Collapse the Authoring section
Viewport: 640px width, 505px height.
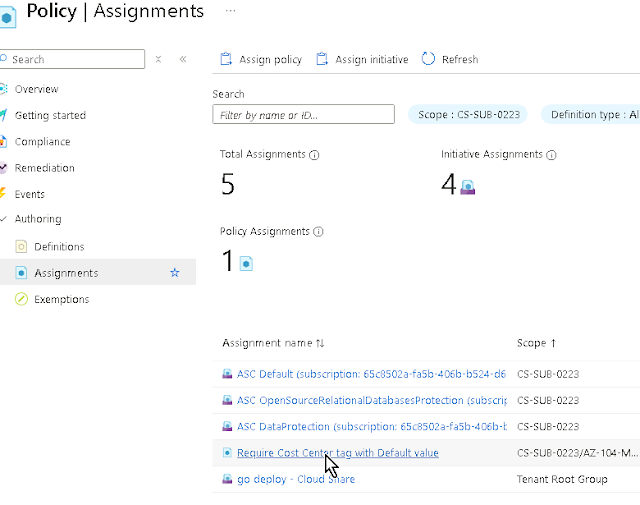click(x=4, y=219)
